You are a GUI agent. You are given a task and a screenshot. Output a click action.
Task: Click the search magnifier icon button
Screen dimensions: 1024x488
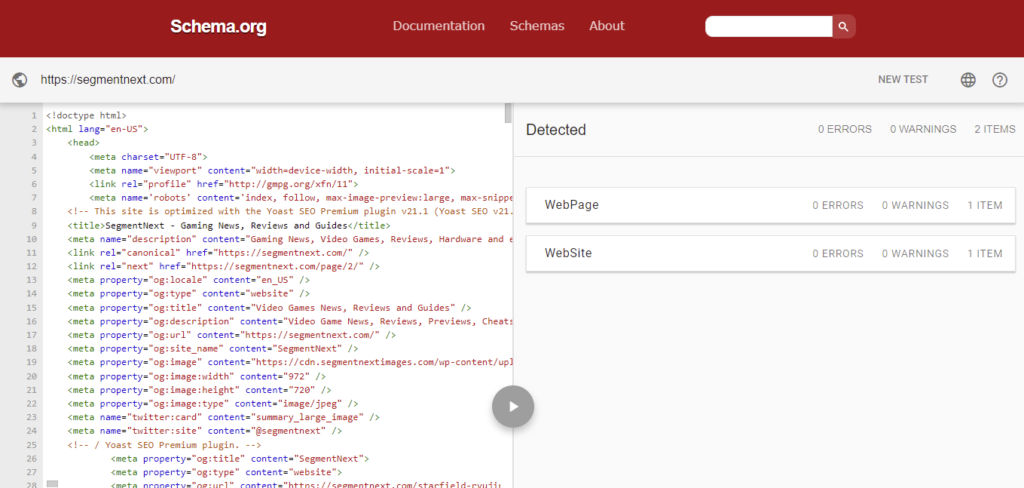844,27
